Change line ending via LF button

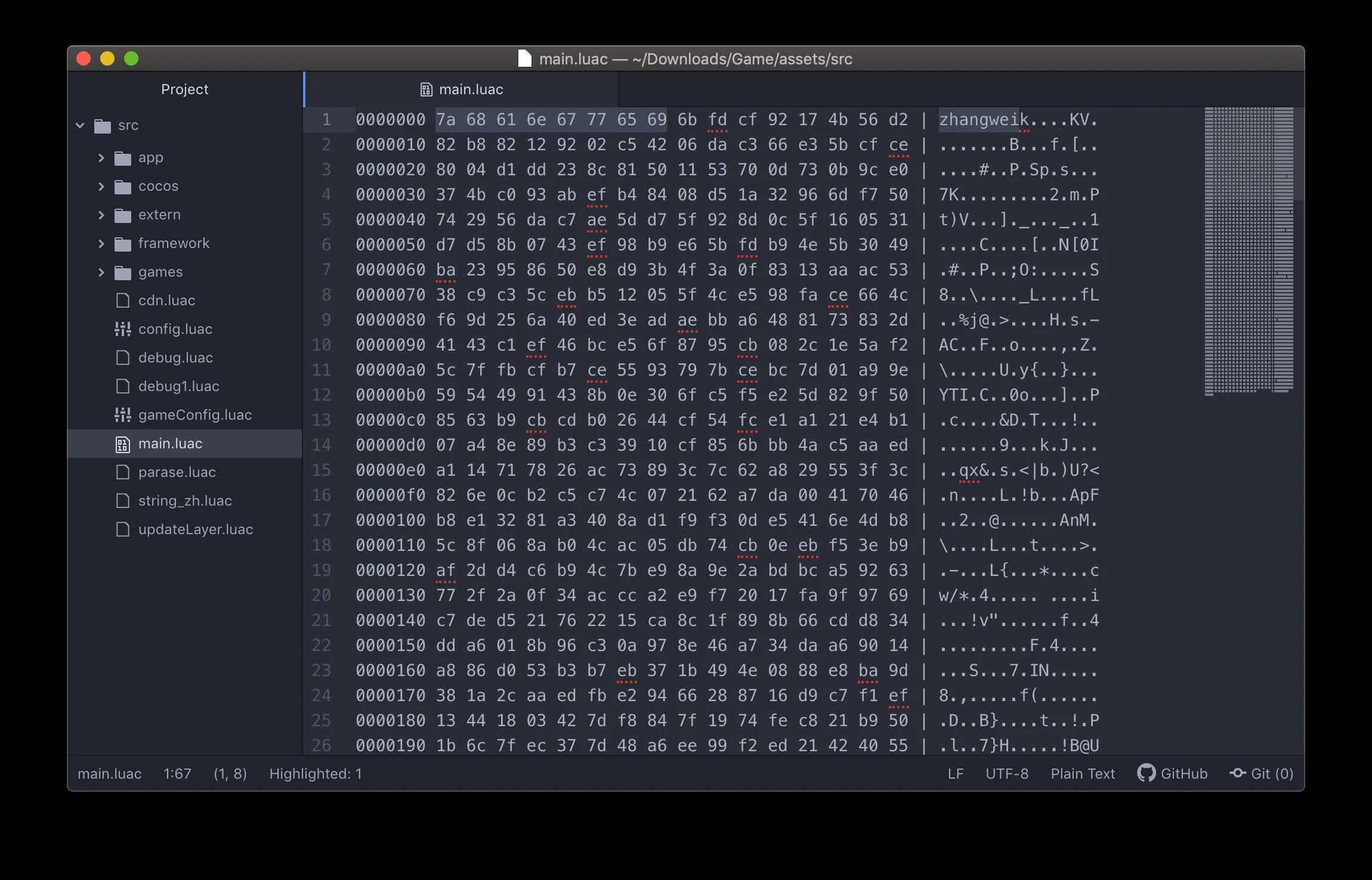tap(956, 774)
